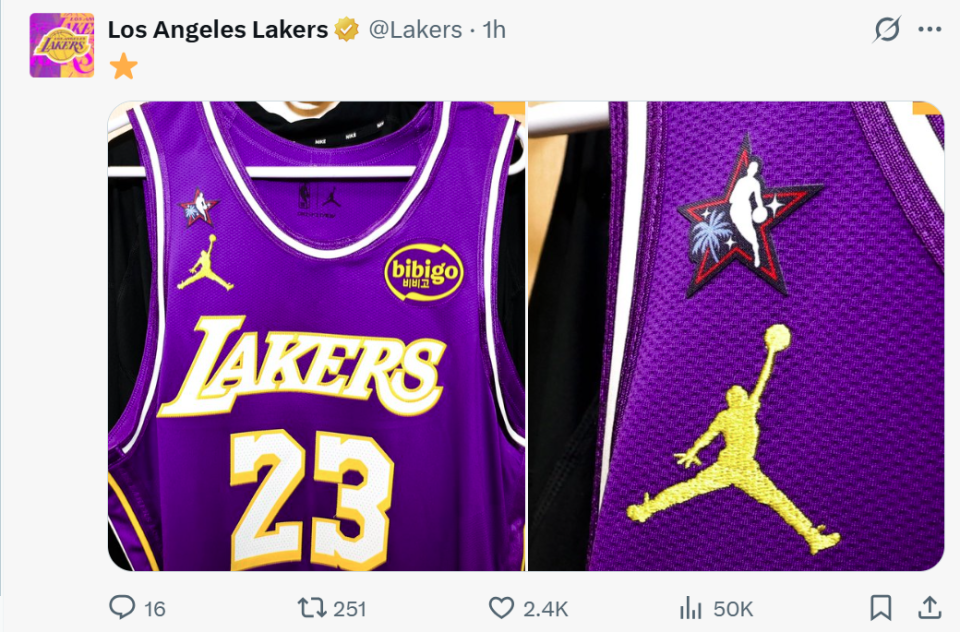Click the star emoji post text
The width and height of the screenshot is (960, 632).
coord(123,67)
